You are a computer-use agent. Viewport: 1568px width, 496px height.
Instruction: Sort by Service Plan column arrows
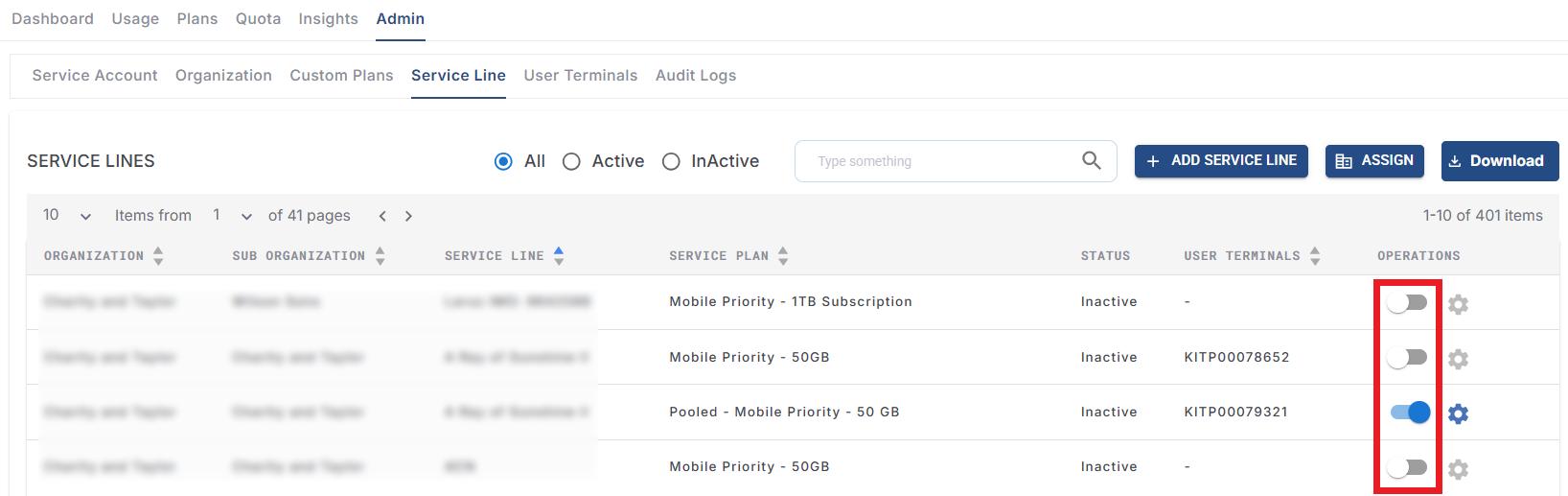(x=783, y=256)
